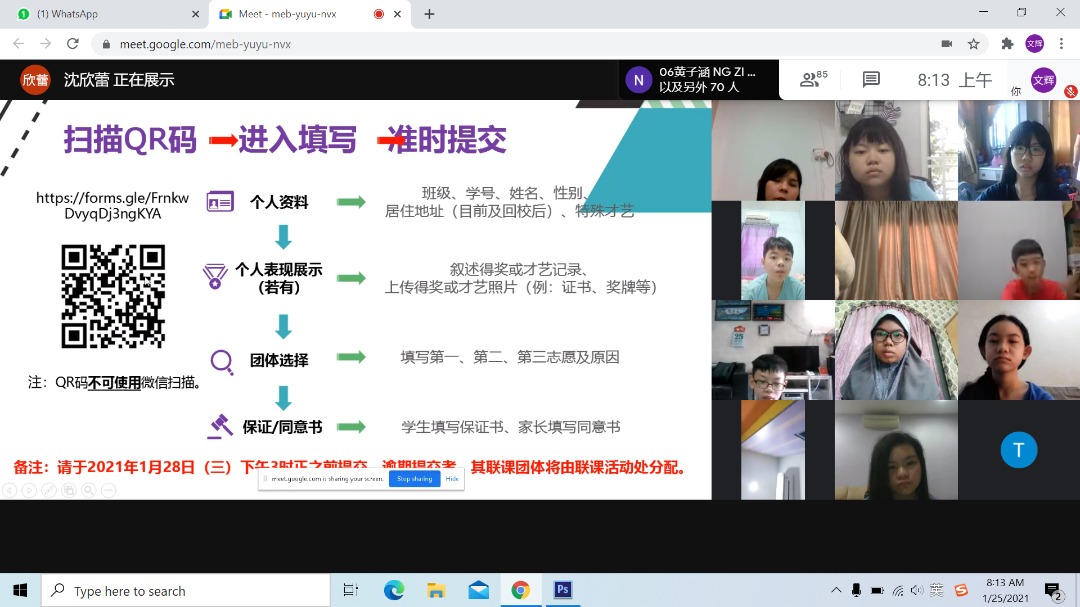
Task: Hide the screen sharing notification bar
Action: [x=452, y=479]
